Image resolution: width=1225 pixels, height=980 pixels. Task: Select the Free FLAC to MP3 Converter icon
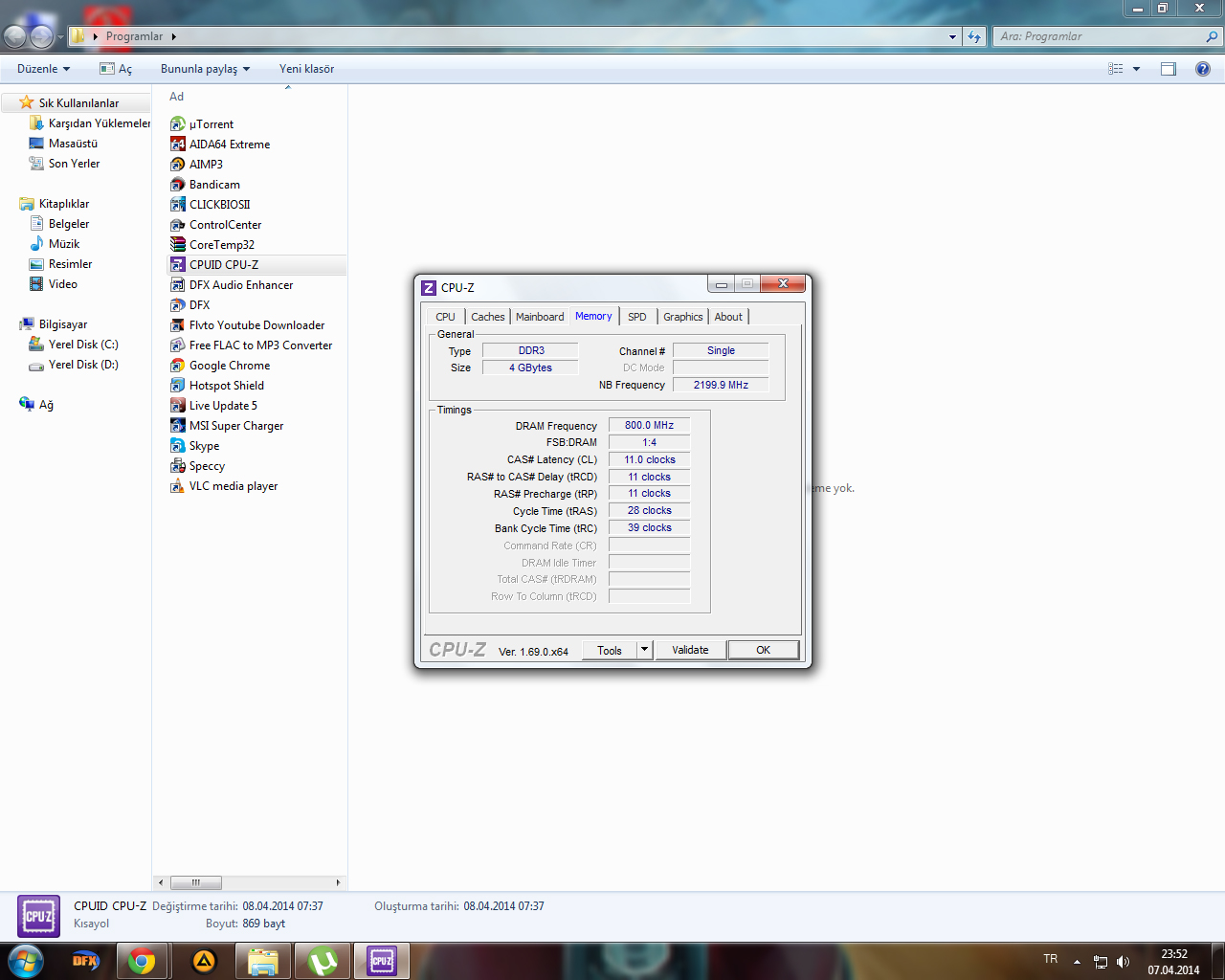pyautogui.click(x=177, y=345)
